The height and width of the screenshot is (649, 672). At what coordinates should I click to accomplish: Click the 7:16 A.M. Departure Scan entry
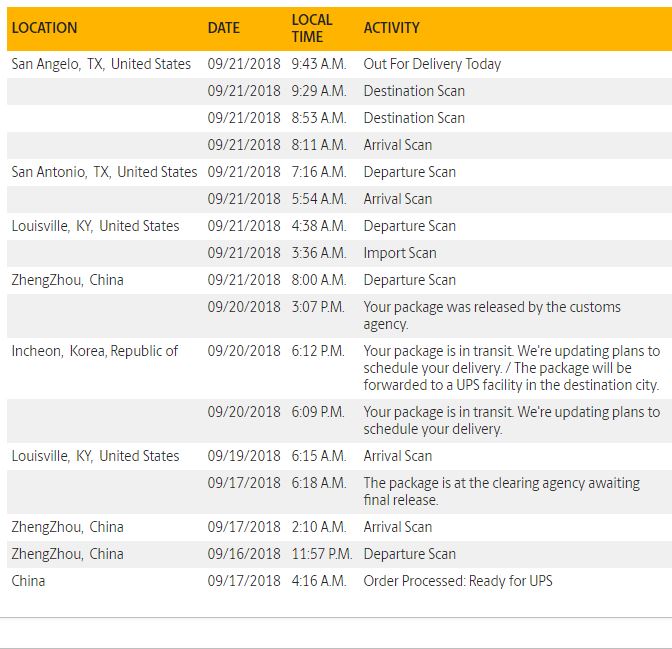coord(339,172)
